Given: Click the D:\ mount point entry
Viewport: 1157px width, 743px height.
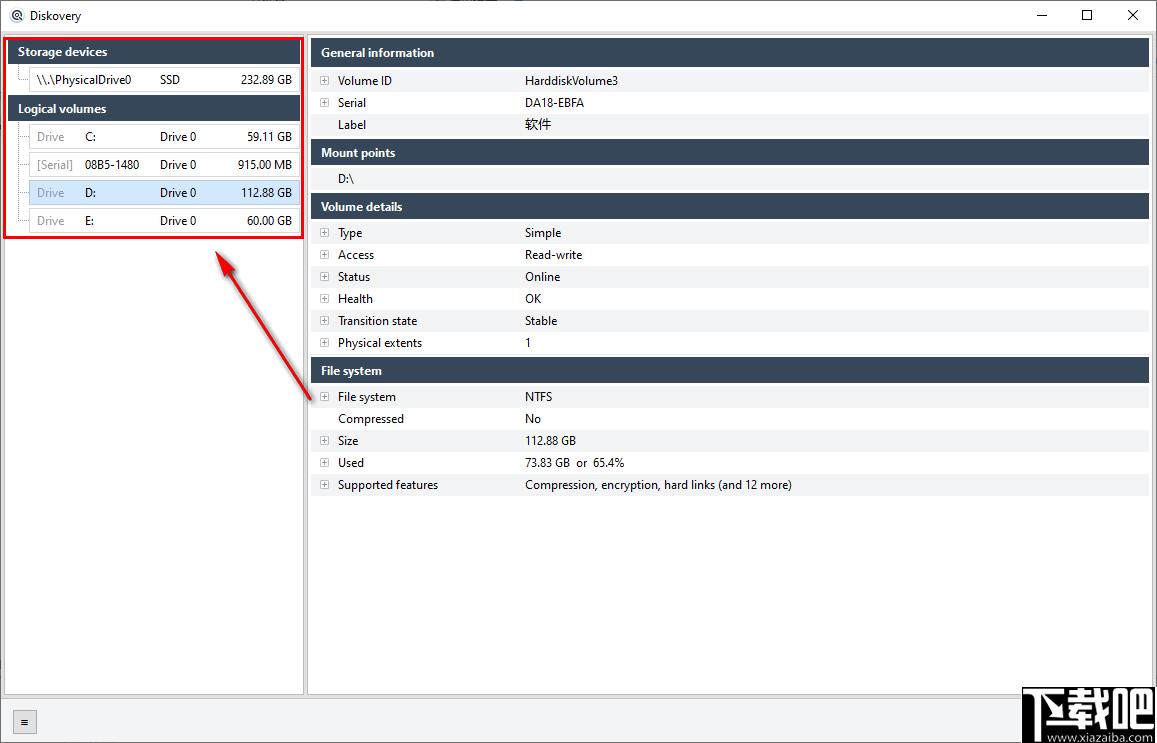Looking at the screenshot, I should (x=348, y=179).
